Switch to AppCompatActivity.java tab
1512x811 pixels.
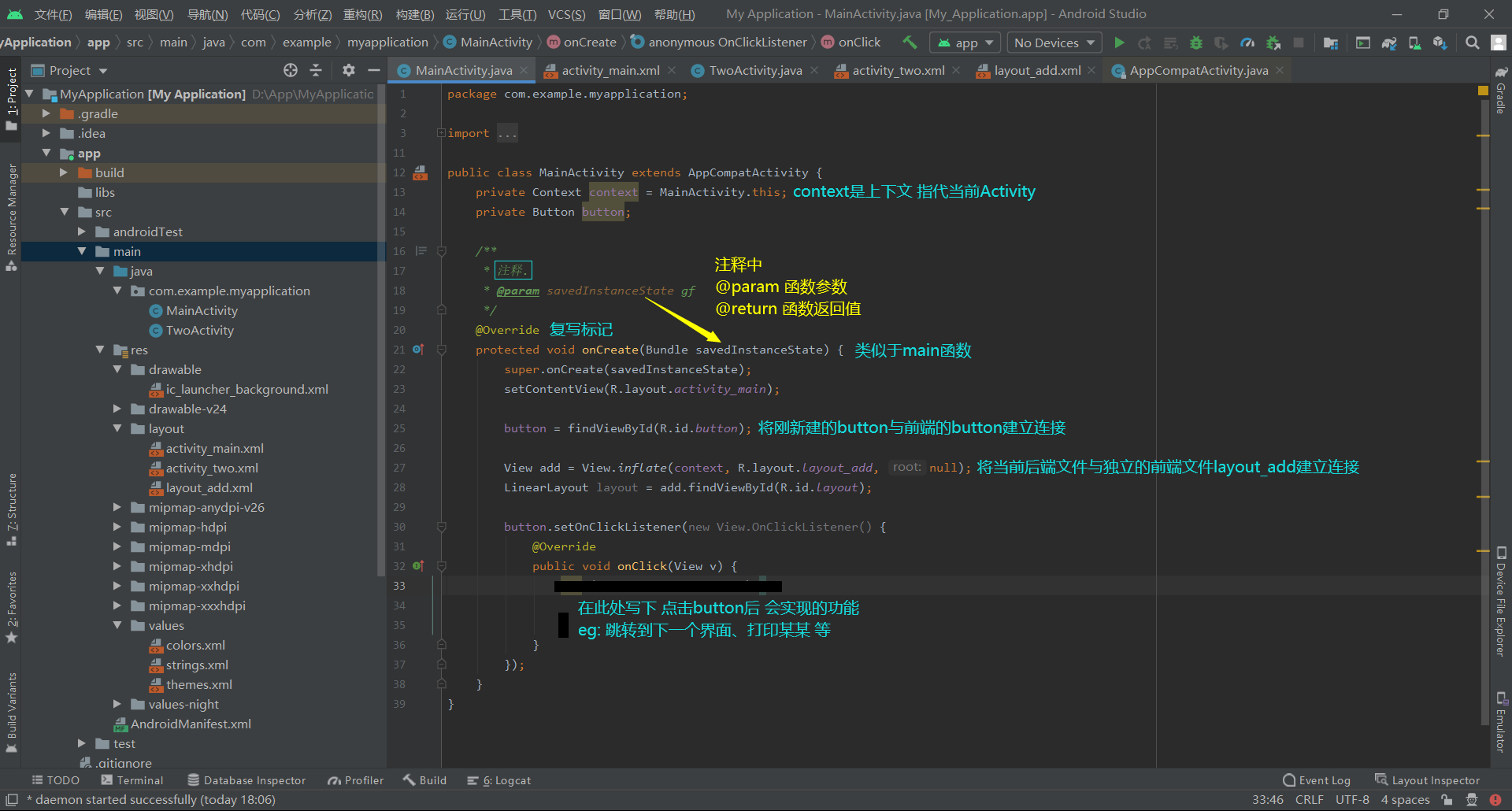(1199, 70)
